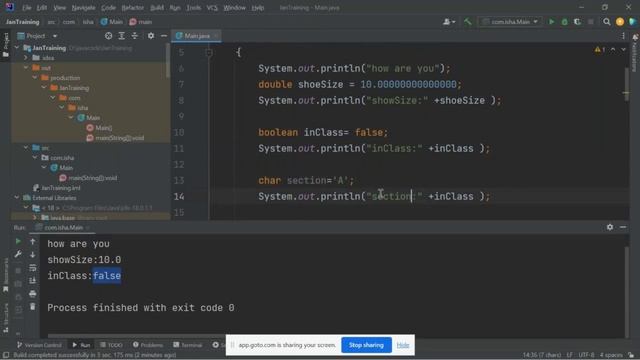This screenshot has height=360, width=640.
Task: Switch to the Main.java editor tab
Action: (197, 36)
